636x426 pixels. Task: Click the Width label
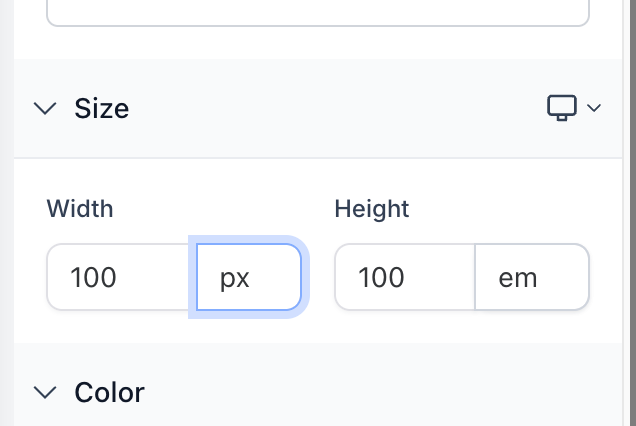[80, 209]
